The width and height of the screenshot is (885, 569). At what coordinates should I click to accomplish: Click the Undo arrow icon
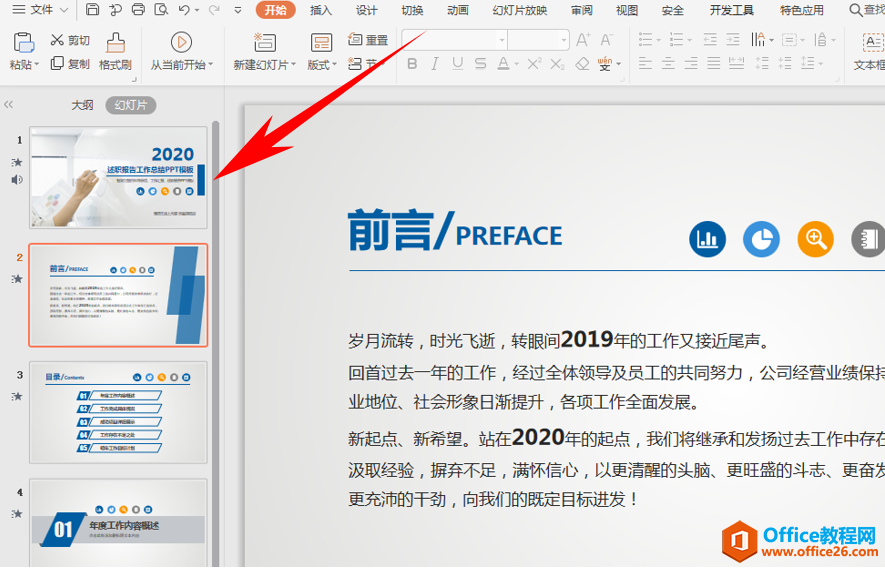(x=184, y=10)
